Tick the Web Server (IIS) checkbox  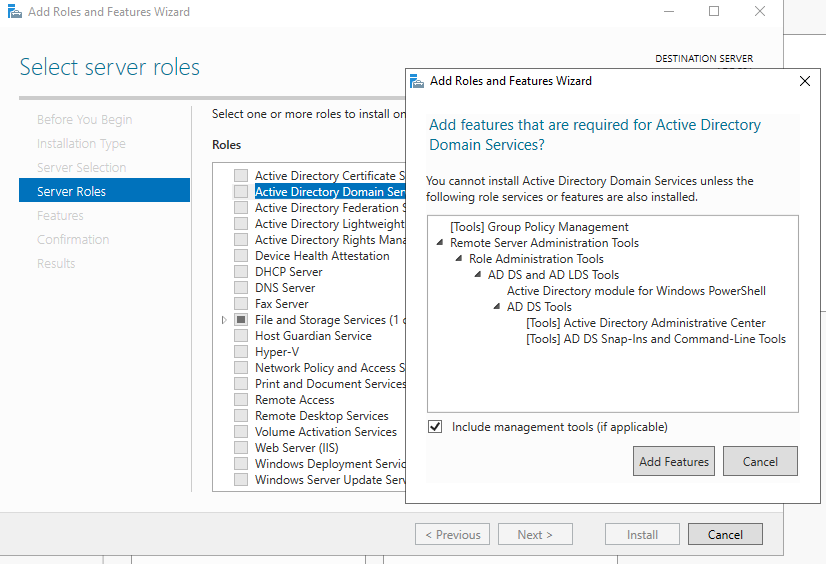point(241,448)
